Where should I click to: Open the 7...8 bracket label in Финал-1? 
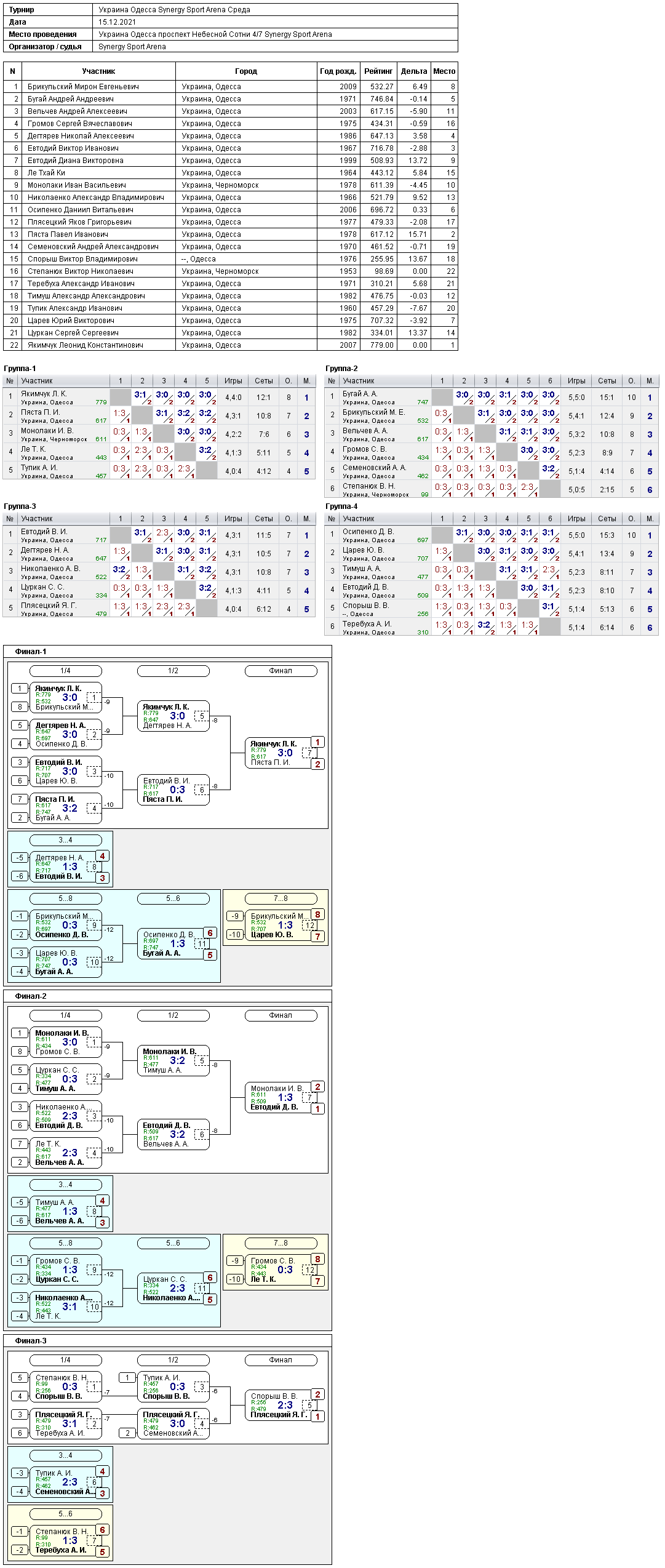(281, 898)
